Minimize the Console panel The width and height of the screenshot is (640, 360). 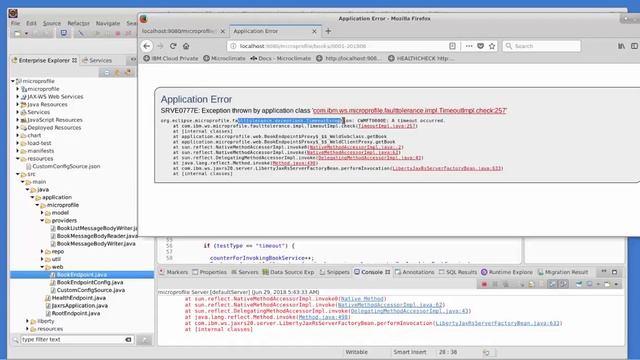coord(604,272)
